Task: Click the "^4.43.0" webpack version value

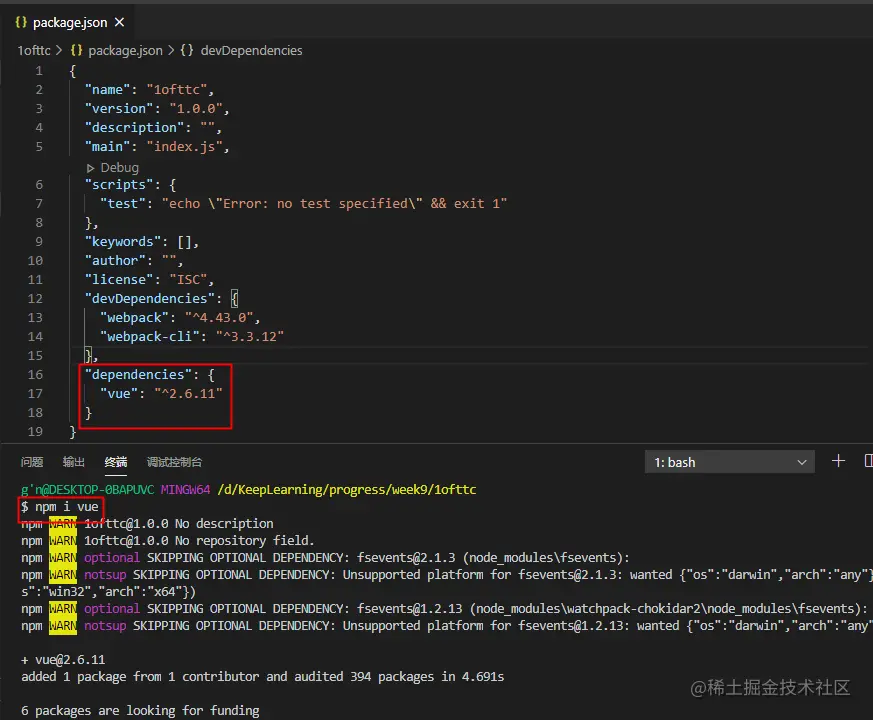Action: pyautogui.click(x=219, y=317)
